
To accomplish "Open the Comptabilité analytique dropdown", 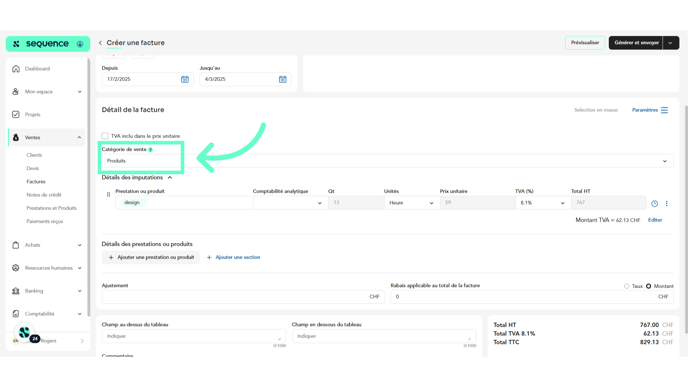I will [x=290, y=203].
